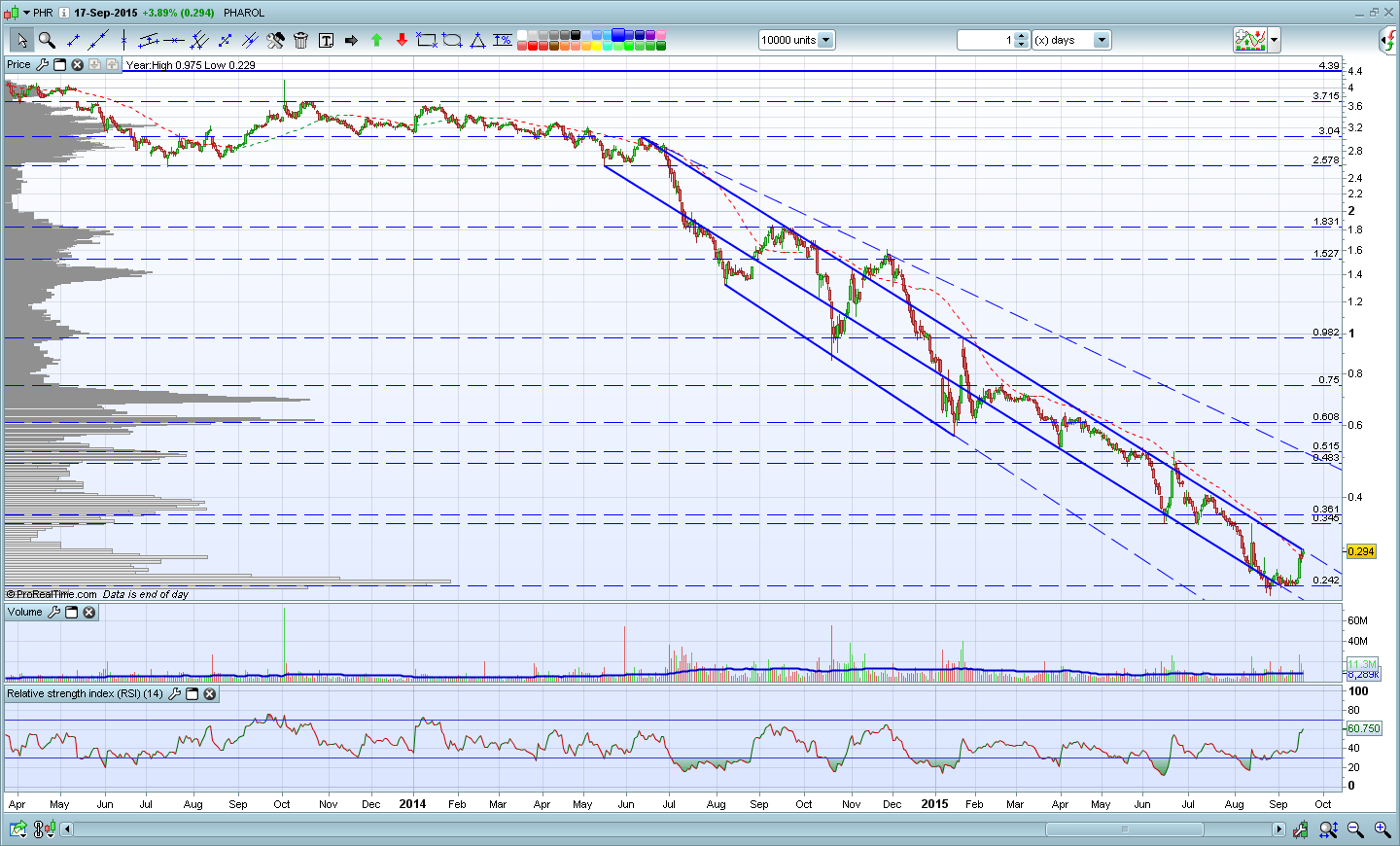This screenshot has height=846, width=1400.
Task: Maximize the Price panel window icon
Action: point(59,65)
